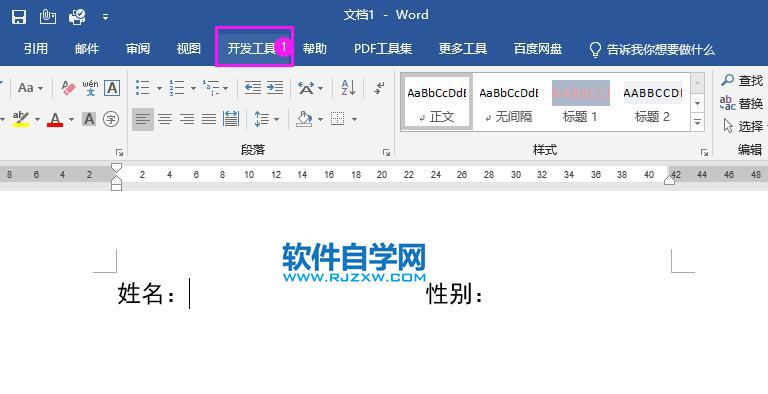
Task: Click the 替换 replace button
Action: coord(742,103)
